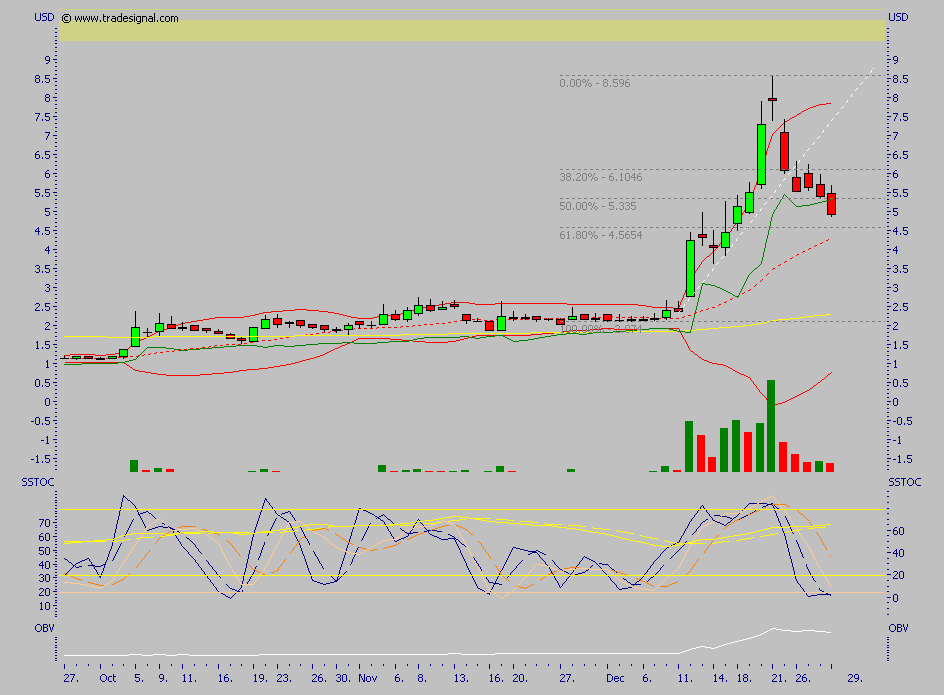This screenshot has height=695, width=944.
Task: Click the '50.00% - 5.335' retracement label
Action: [598, 206]
